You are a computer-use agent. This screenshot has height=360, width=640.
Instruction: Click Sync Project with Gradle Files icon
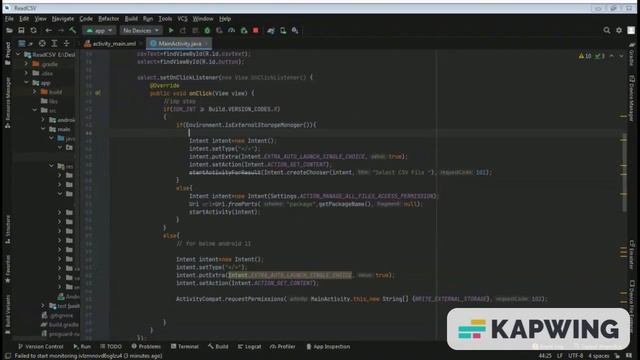coord(271,31)
